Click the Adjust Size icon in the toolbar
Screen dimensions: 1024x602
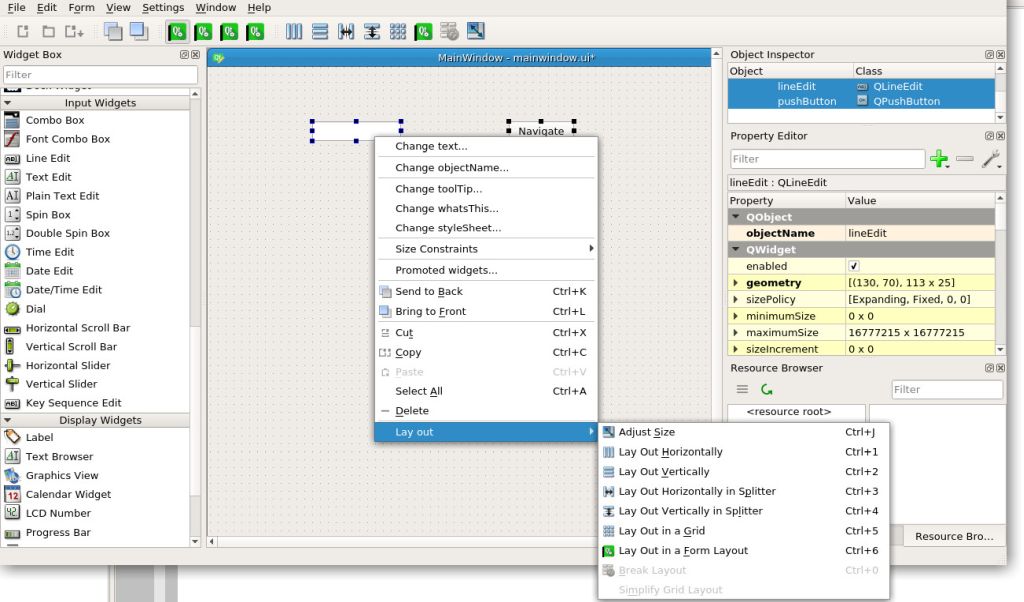[x=476, y=32]
